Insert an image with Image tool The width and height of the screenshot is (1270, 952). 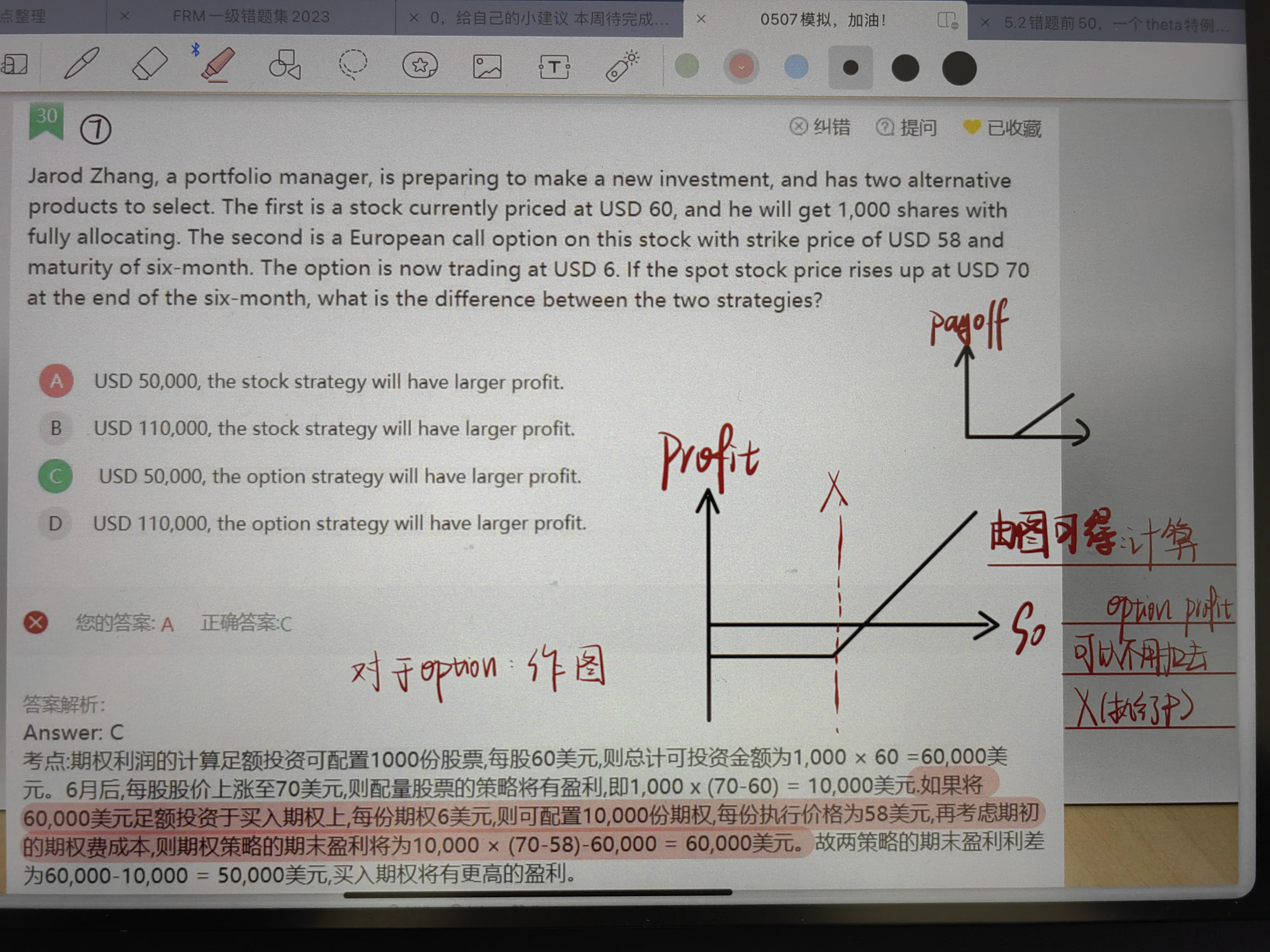[x=487, y=67]
